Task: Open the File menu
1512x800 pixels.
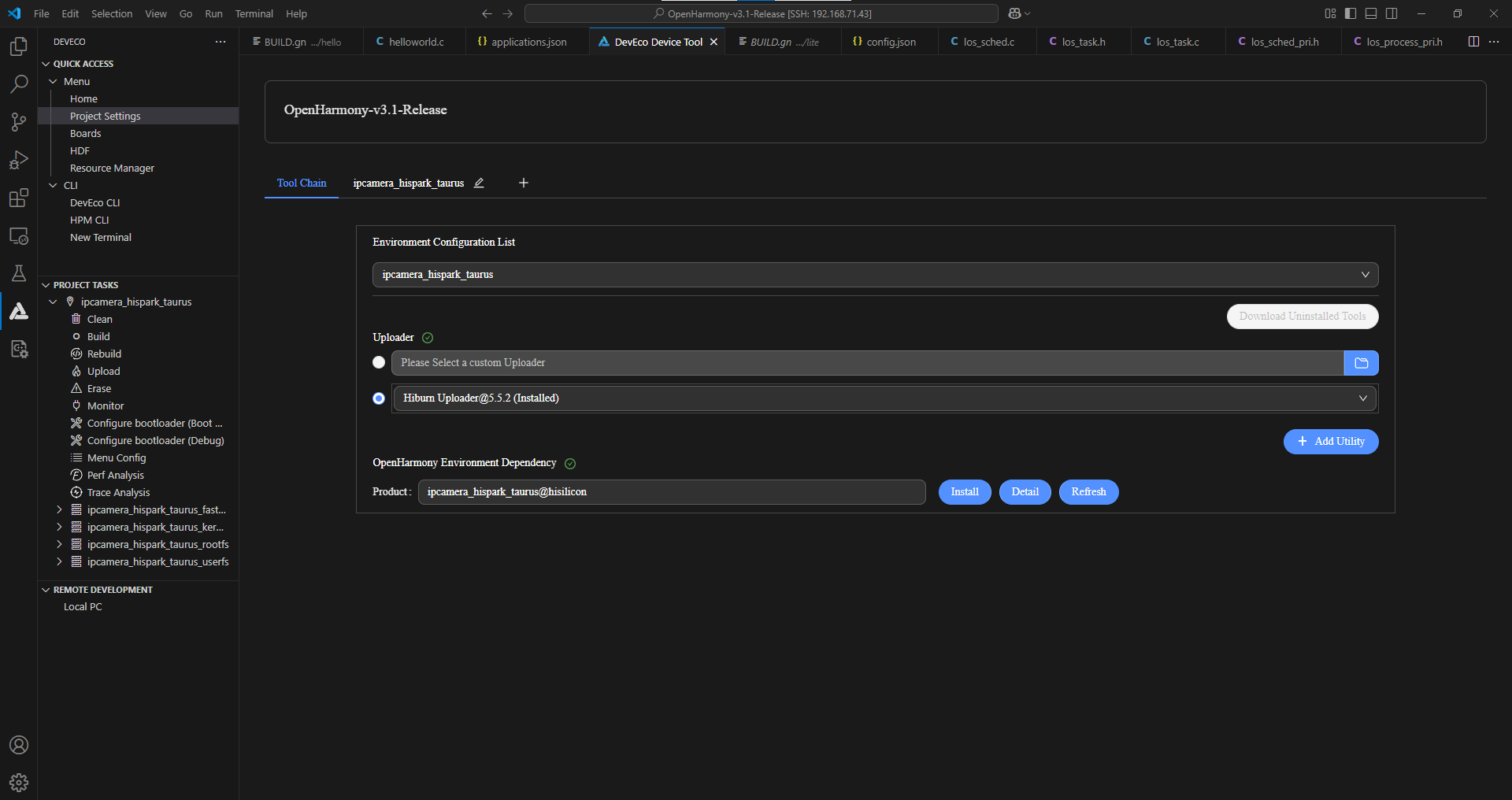Action: [x=42, y=13]
